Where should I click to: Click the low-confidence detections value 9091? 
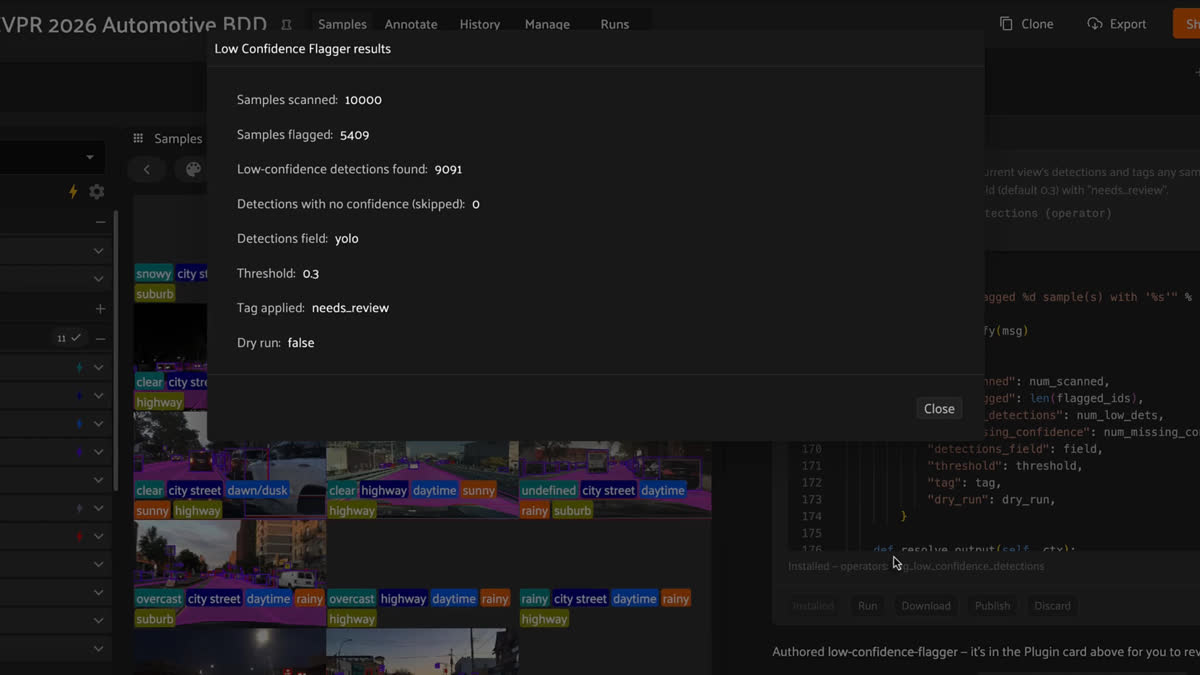[448, 170]
